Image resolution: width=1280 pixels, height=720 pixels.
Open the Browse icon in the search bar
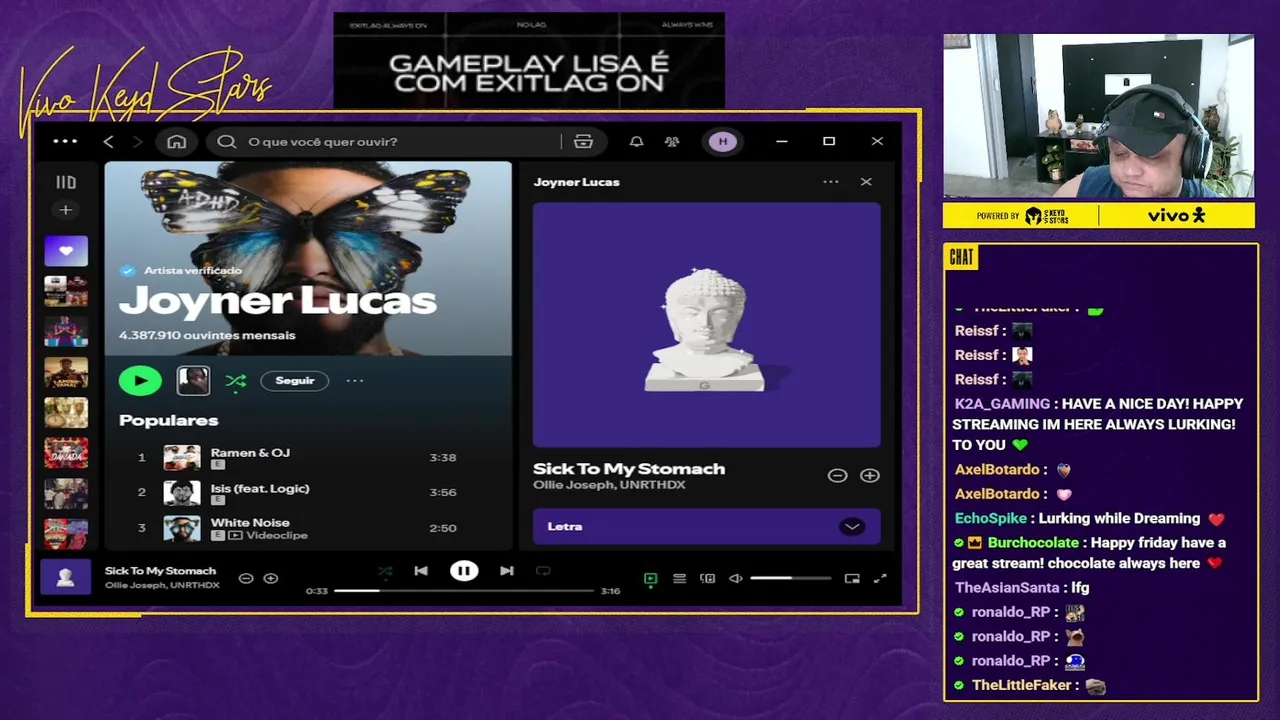pos(584,142)
